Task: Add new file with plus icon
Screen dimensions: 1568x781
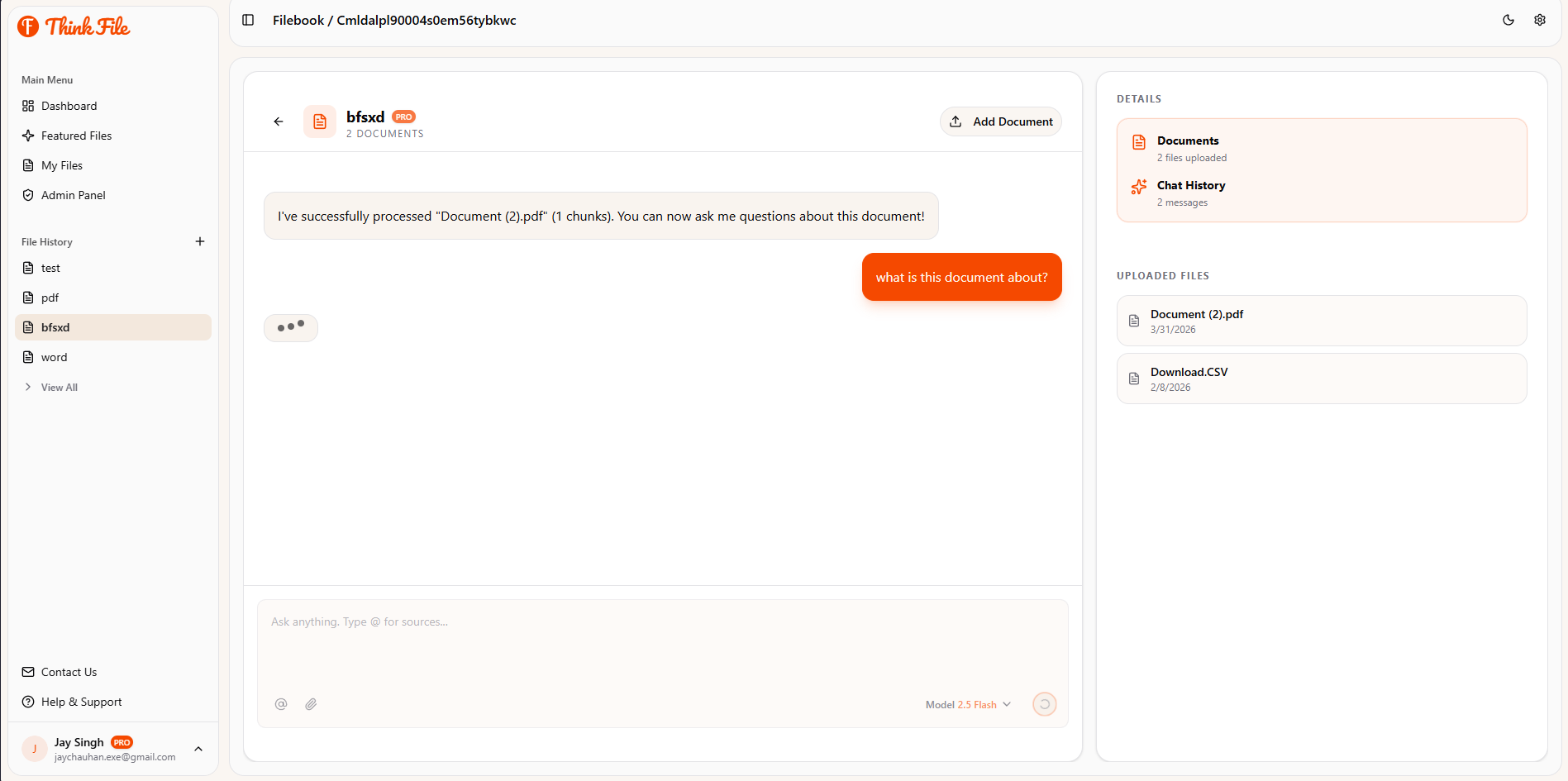Action: [x=200, y=241]
